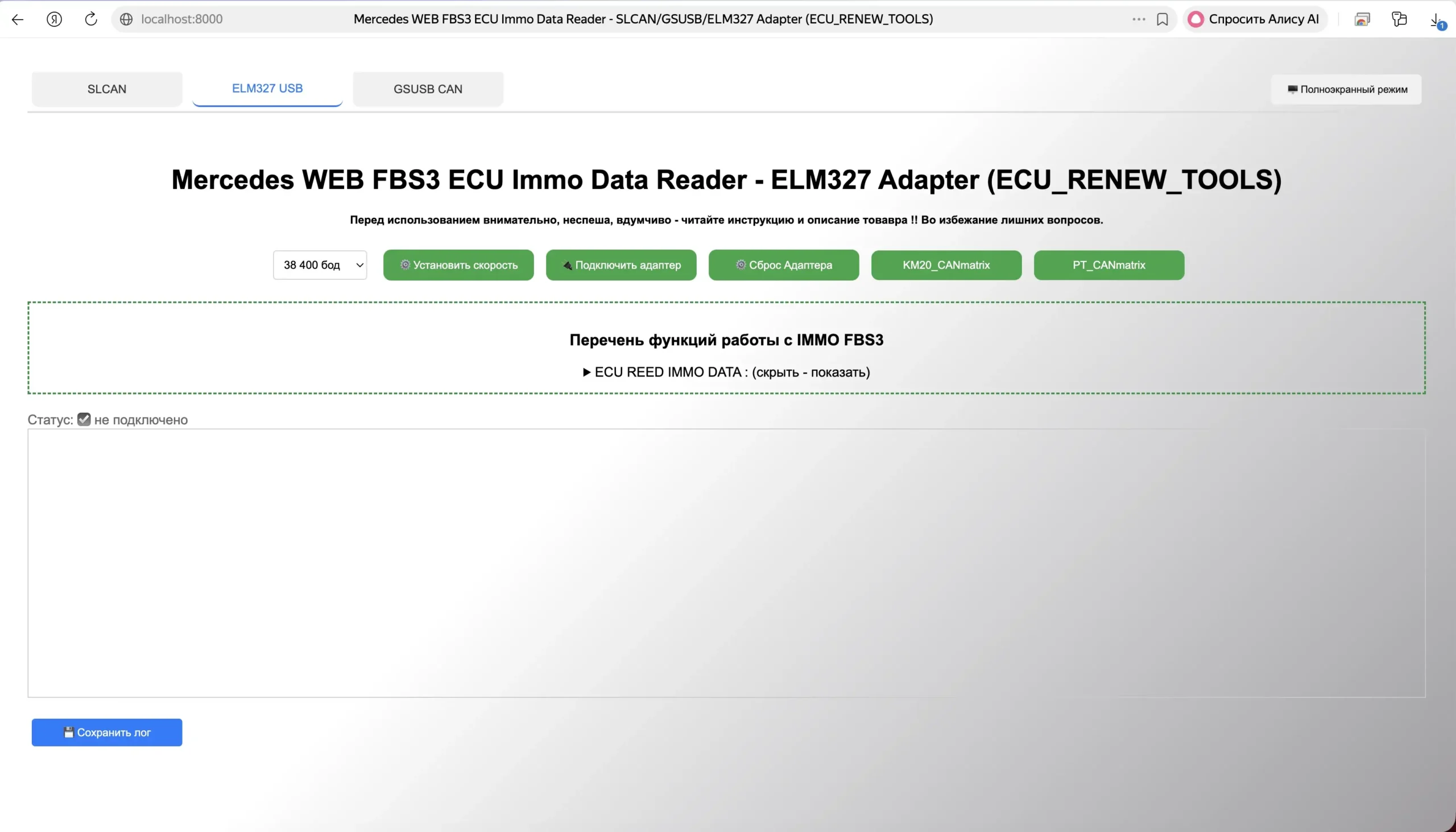Click the Yandex home icon
Image resolution: width=1456 pixels, height=832 pixels.
[54, 19]
